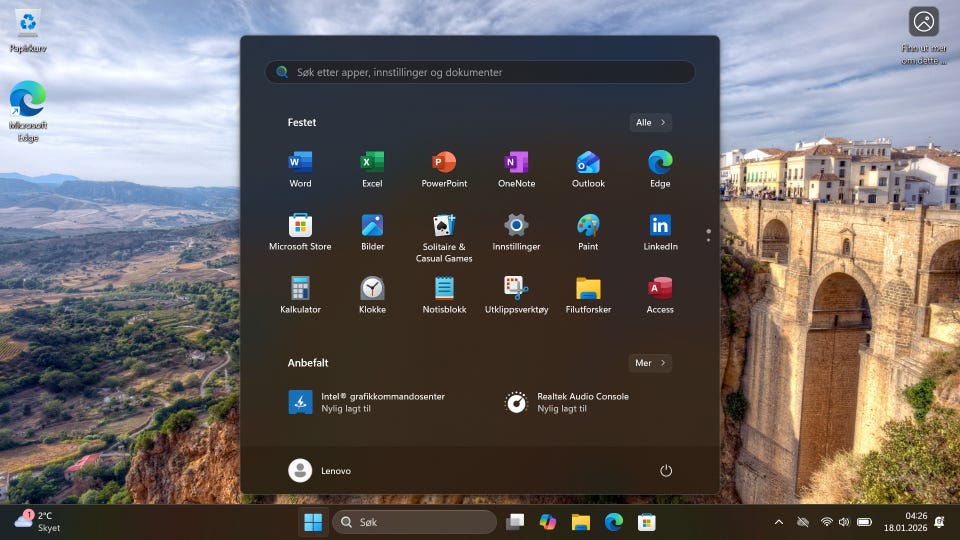Open OneNote pinned app
Image resolution: width=960 pixels, height=540 pixels.
[516, 169]
